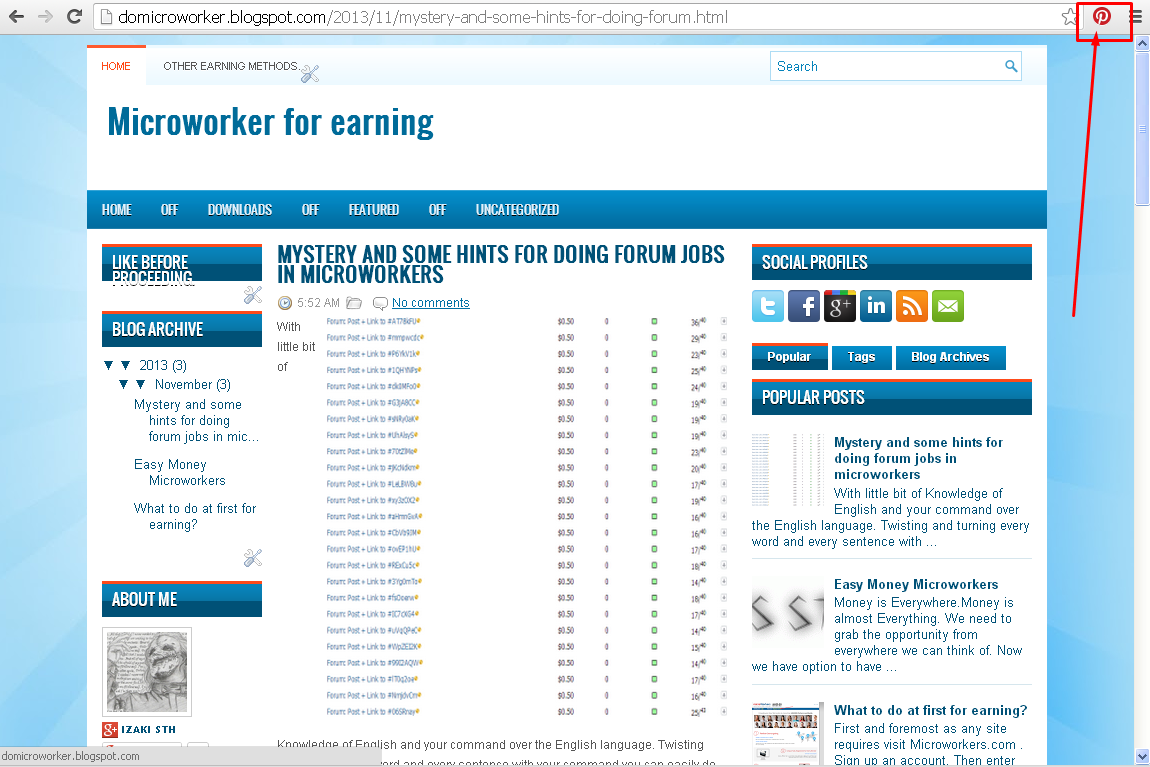Open the Facebook social profile icon
This screenshot has width=1150, height=767.
coord(803,306)
